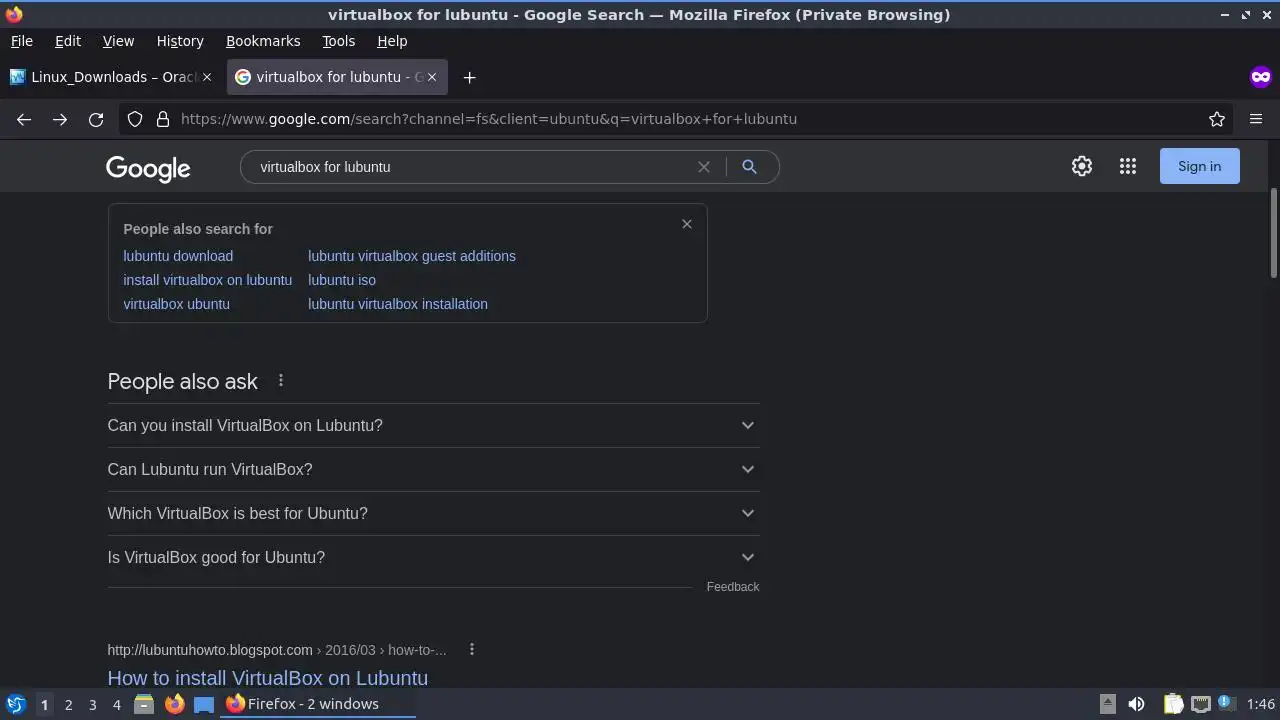Open file manager from the taskbar
1280x720 pixels.
[x=144, y=704]
